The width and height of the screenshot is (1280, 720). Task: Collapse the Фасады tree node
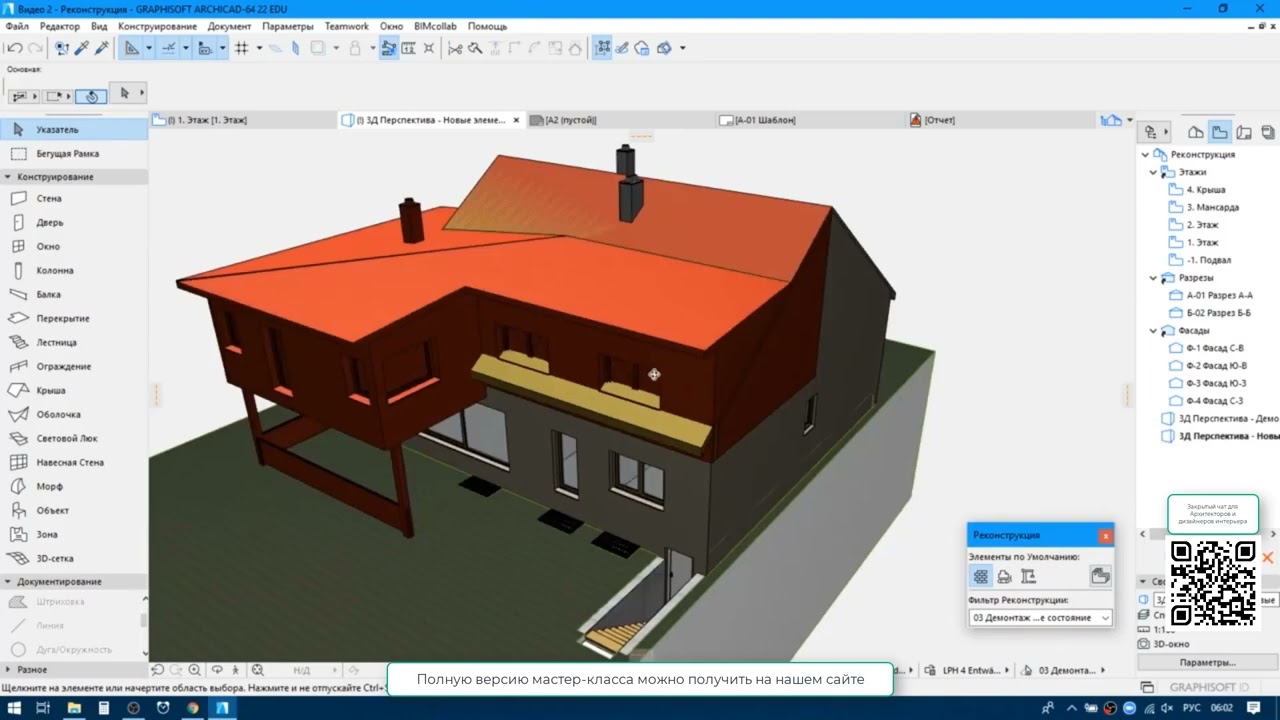click(x=1153, y=331)
